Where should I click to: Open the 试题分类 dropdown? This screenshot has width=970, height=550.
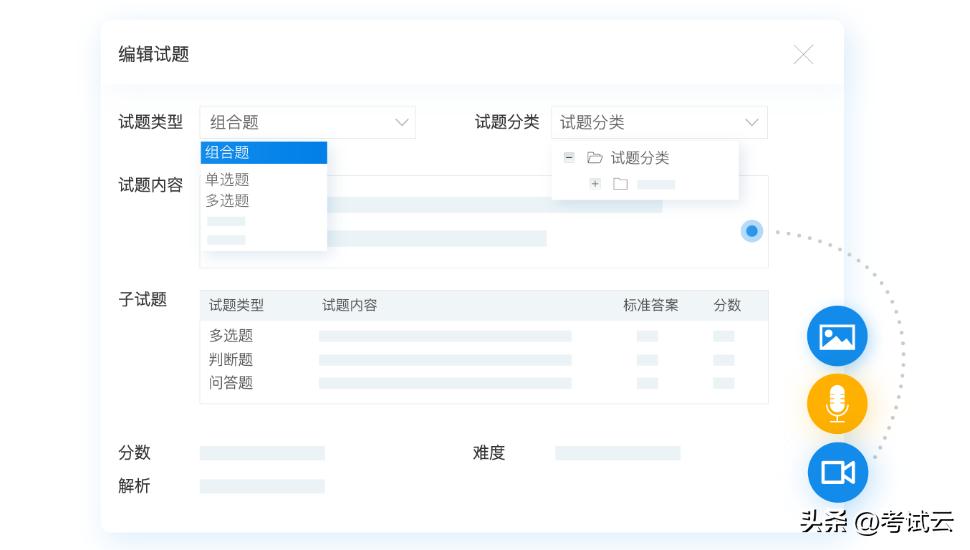659,122
